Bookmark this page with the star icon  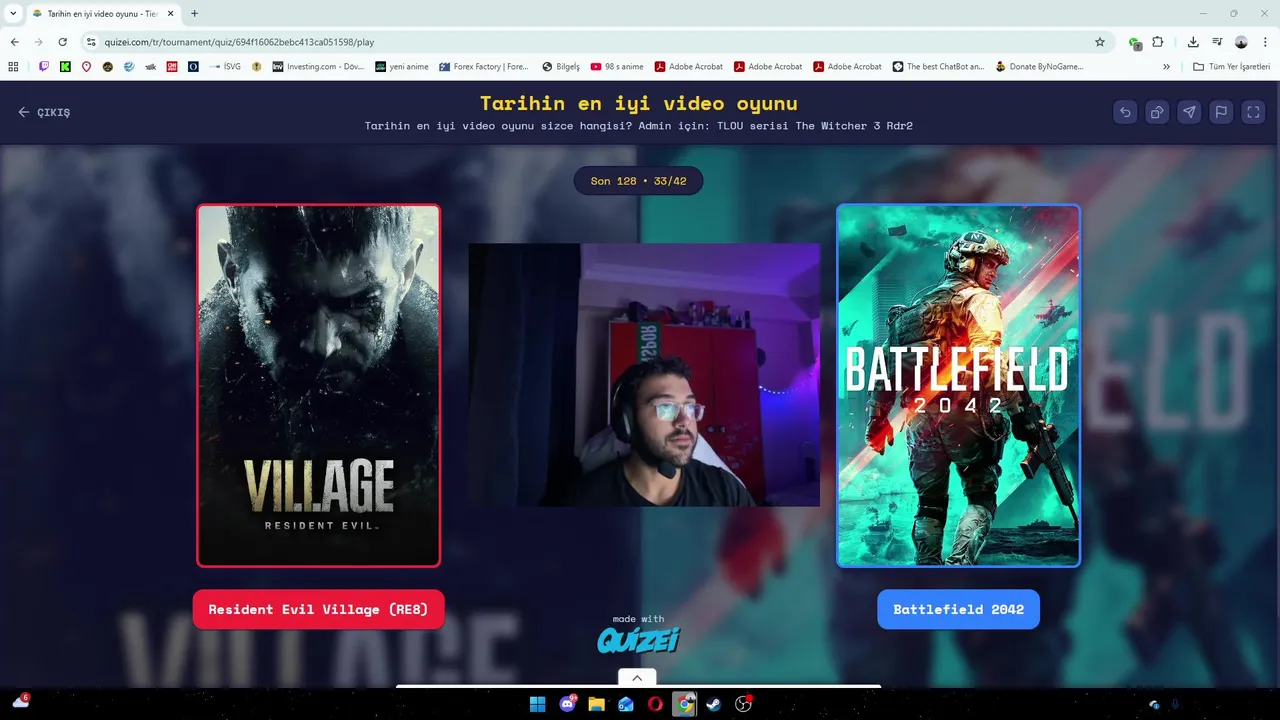pos(1100,42)
